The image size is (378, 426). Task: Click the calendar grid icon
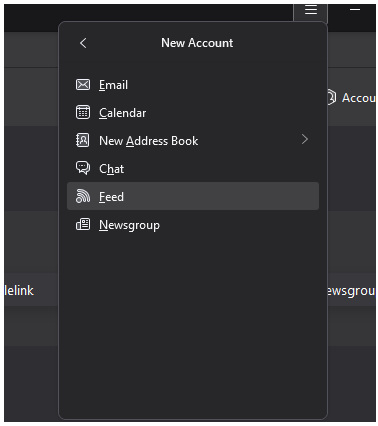[x=83, y=112]
